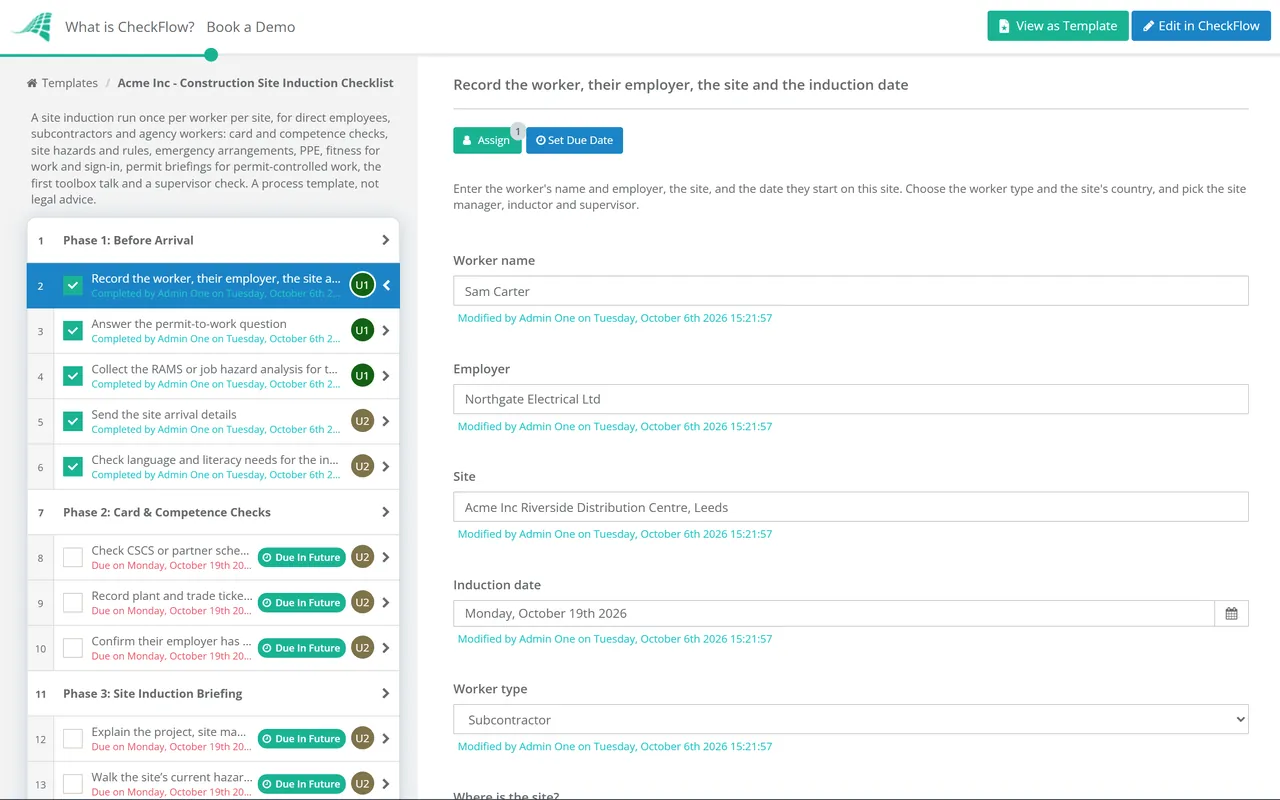This screenshot has width=1280, height=800.
Task: Click the Due In Future badge on Confirm their employer task
Action: click(x=301, y=648)
